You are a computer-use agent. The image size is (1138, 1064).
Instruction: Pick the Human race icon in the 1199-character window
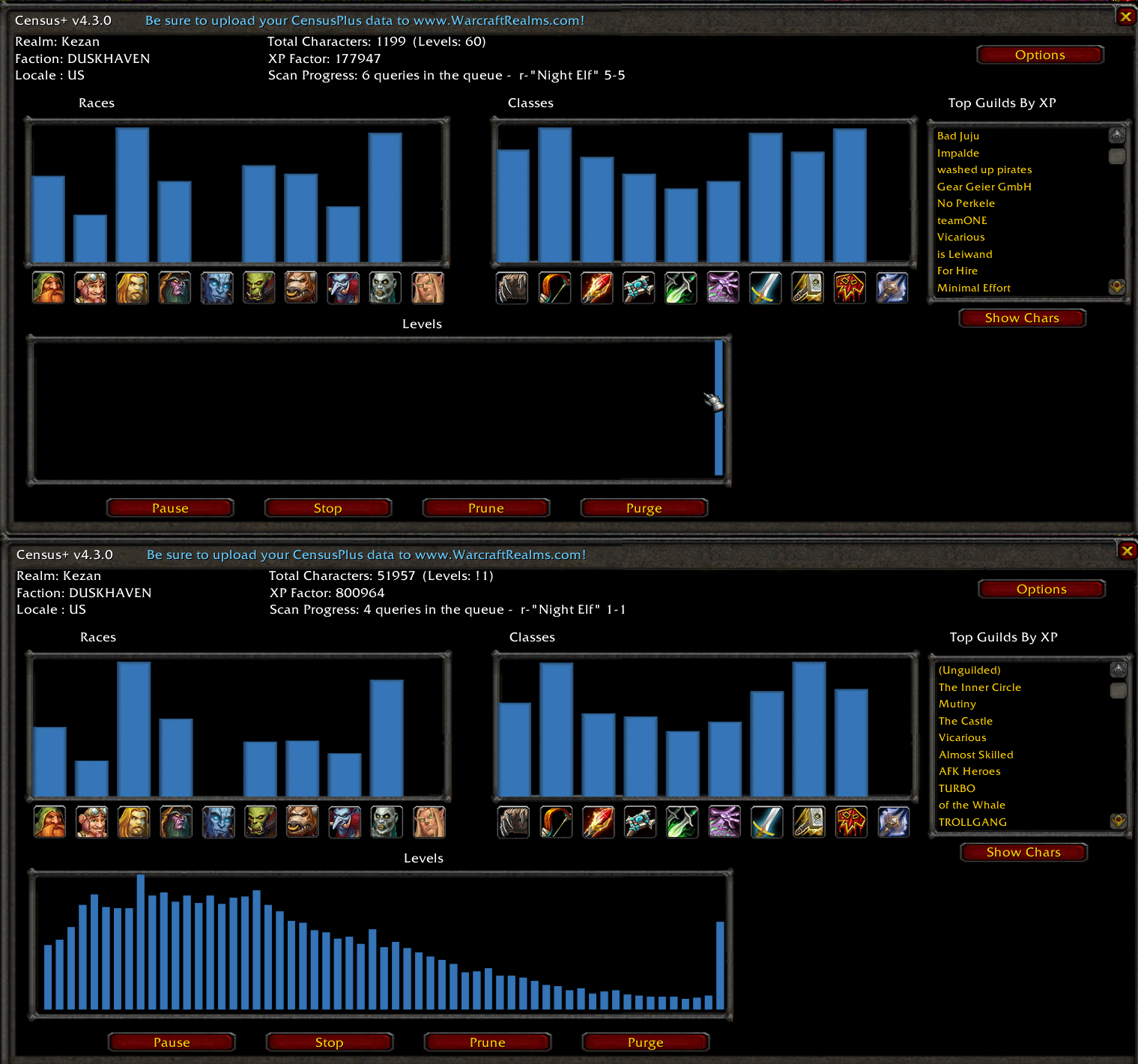pos(133,288)
